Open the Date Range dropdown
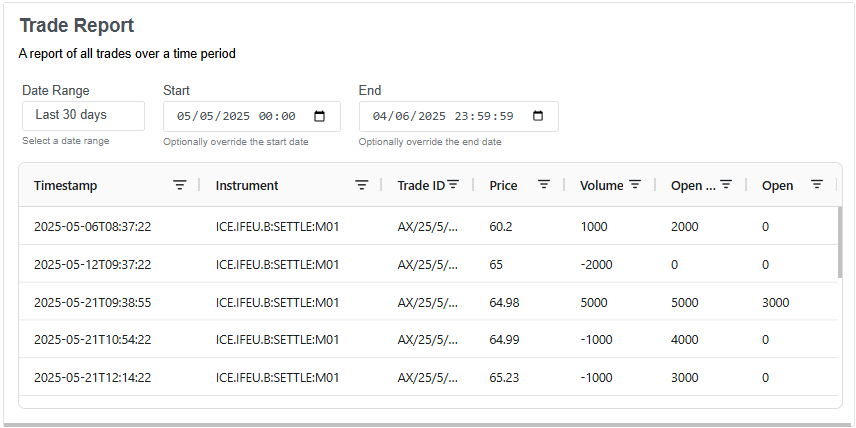This screenshot has height=428, width=856. (83, 115)
